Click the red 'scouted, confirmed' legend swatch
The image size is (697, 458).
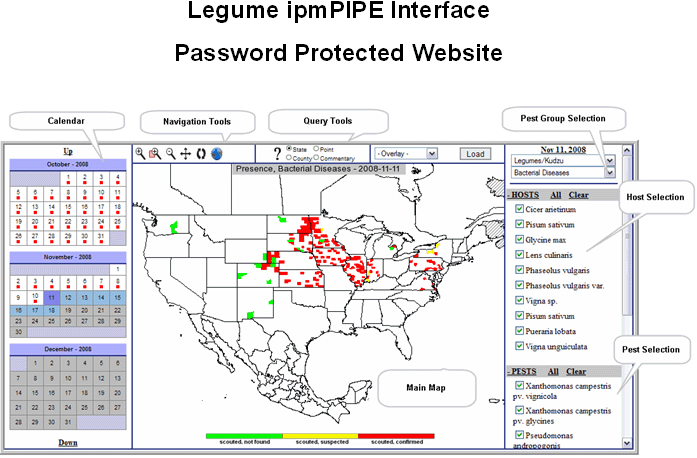tap(396, 436)
